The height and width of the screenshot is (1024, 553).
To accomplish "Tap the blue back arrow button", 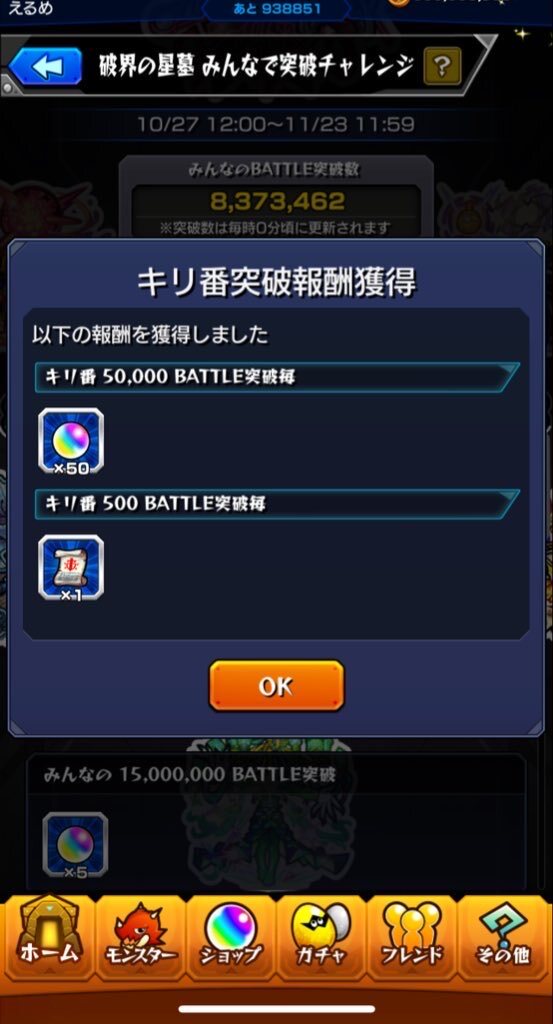I will (x=46, y=66).
